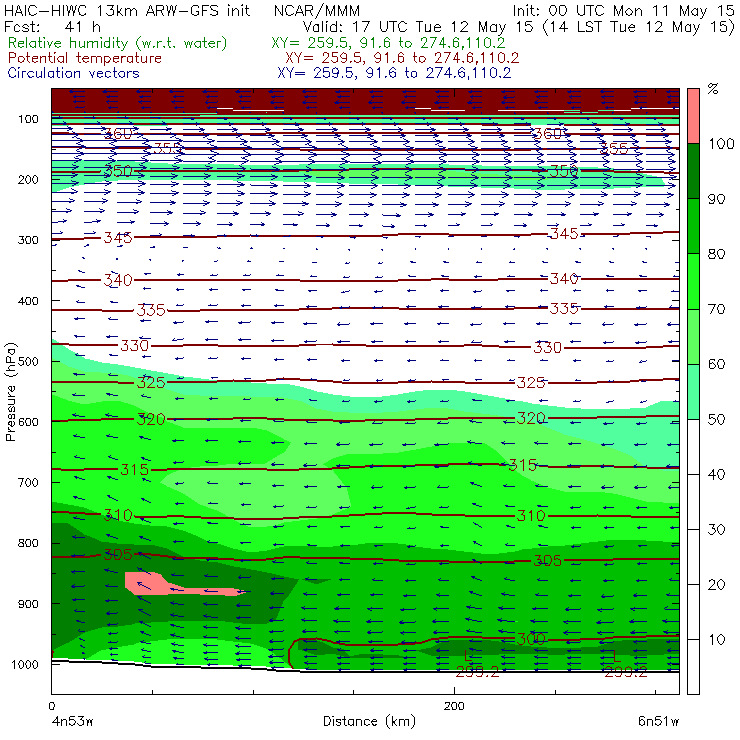Click the '300' potential temperature contour label
This screenshot has height=740, width=740.
tap(531, 639)
